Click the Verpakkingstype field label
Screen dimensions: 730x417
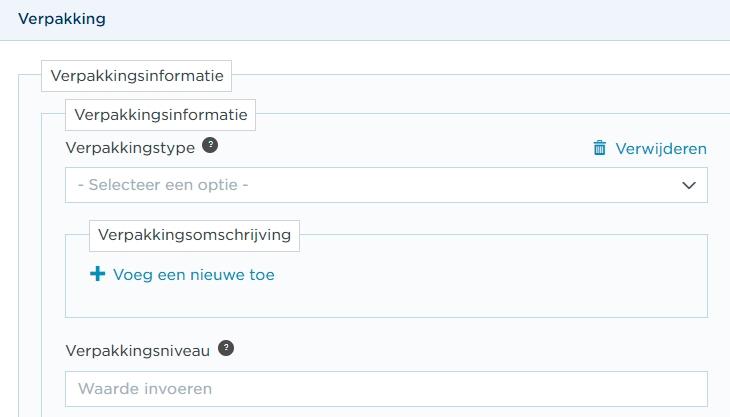tap(129, 147)
